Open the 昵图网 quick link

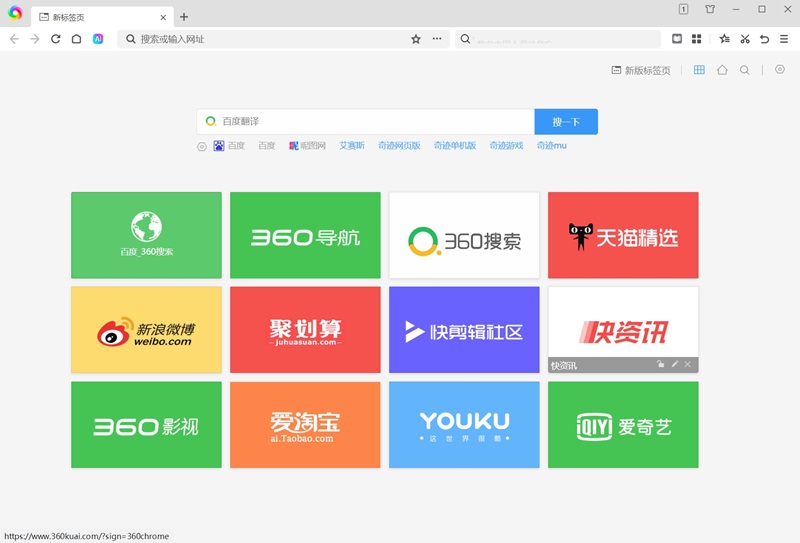pyautogui.click(x=307, y=145)
